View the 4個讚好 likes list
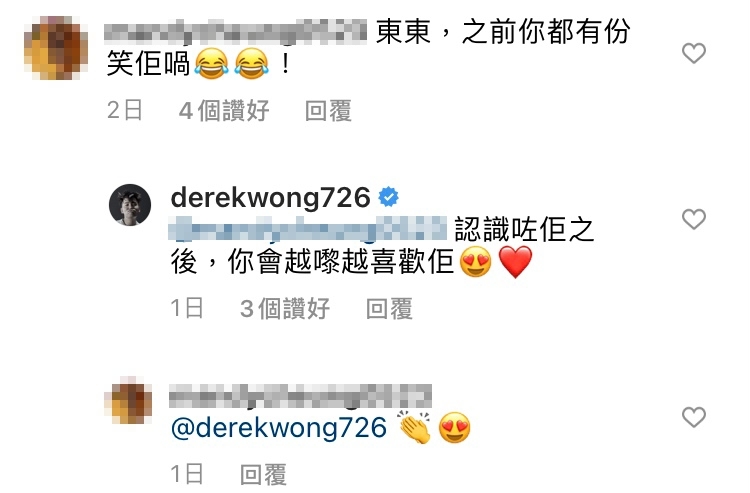Viewport: 750px width, 493px height. pos(224,111)
